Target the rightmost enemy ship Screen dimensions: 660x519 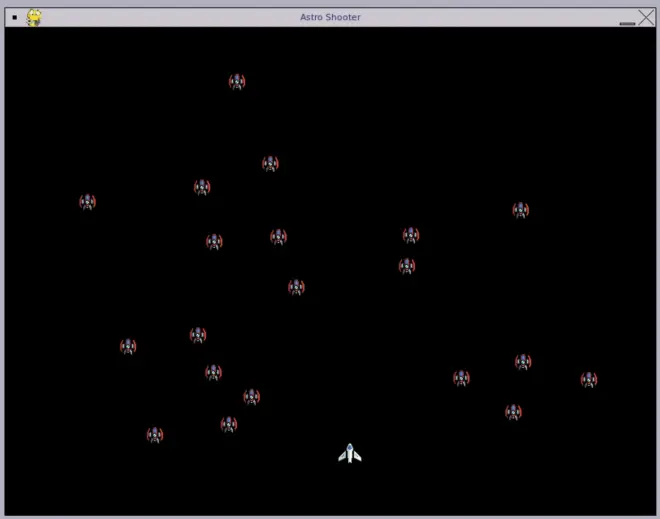pyautogui.click(x=589, y=380)
